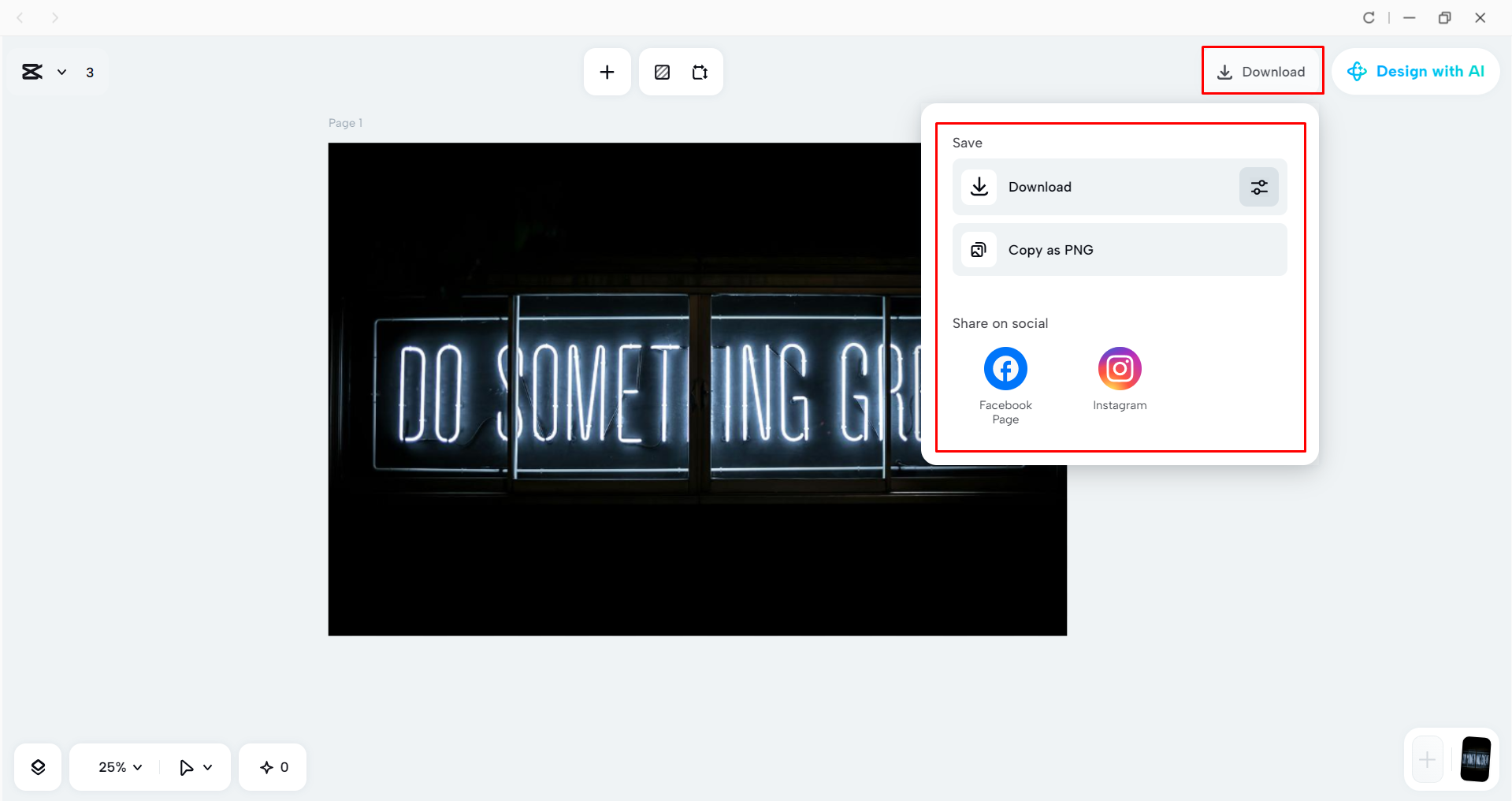Click the Copy as PNG icon
This screenshot has height=801, width=1512.
click(x=979, y=250)
